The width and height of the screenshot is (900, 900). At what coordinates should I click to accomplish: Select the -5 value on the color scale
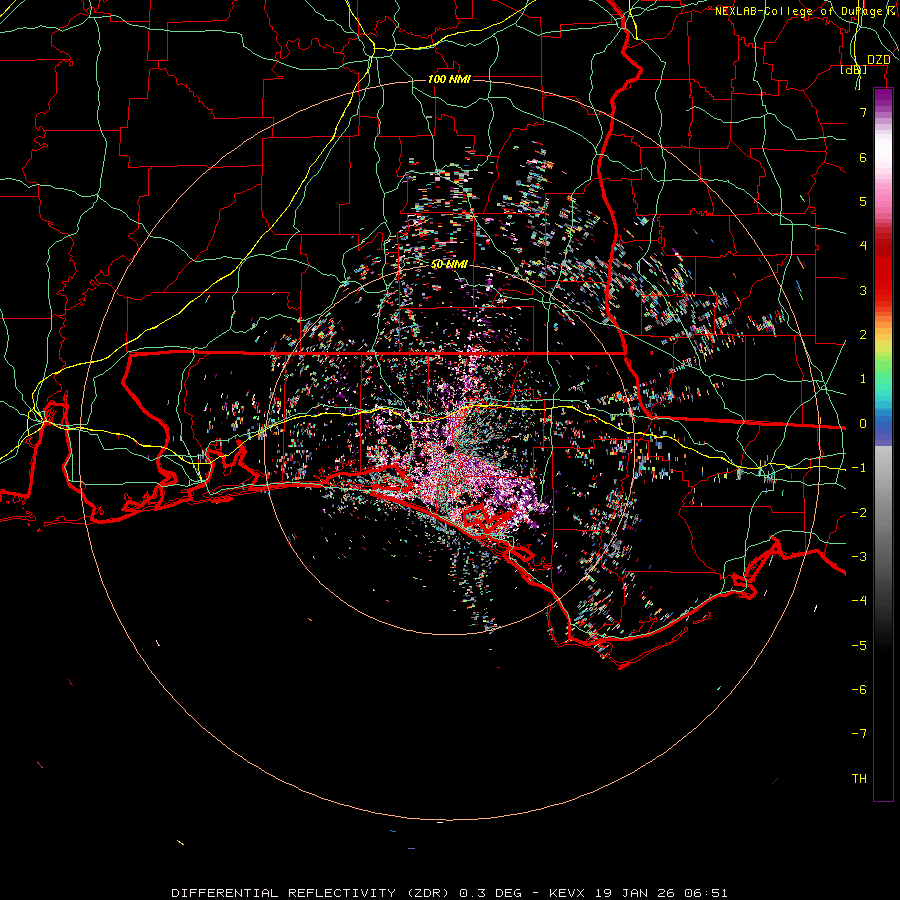[859, 646]
